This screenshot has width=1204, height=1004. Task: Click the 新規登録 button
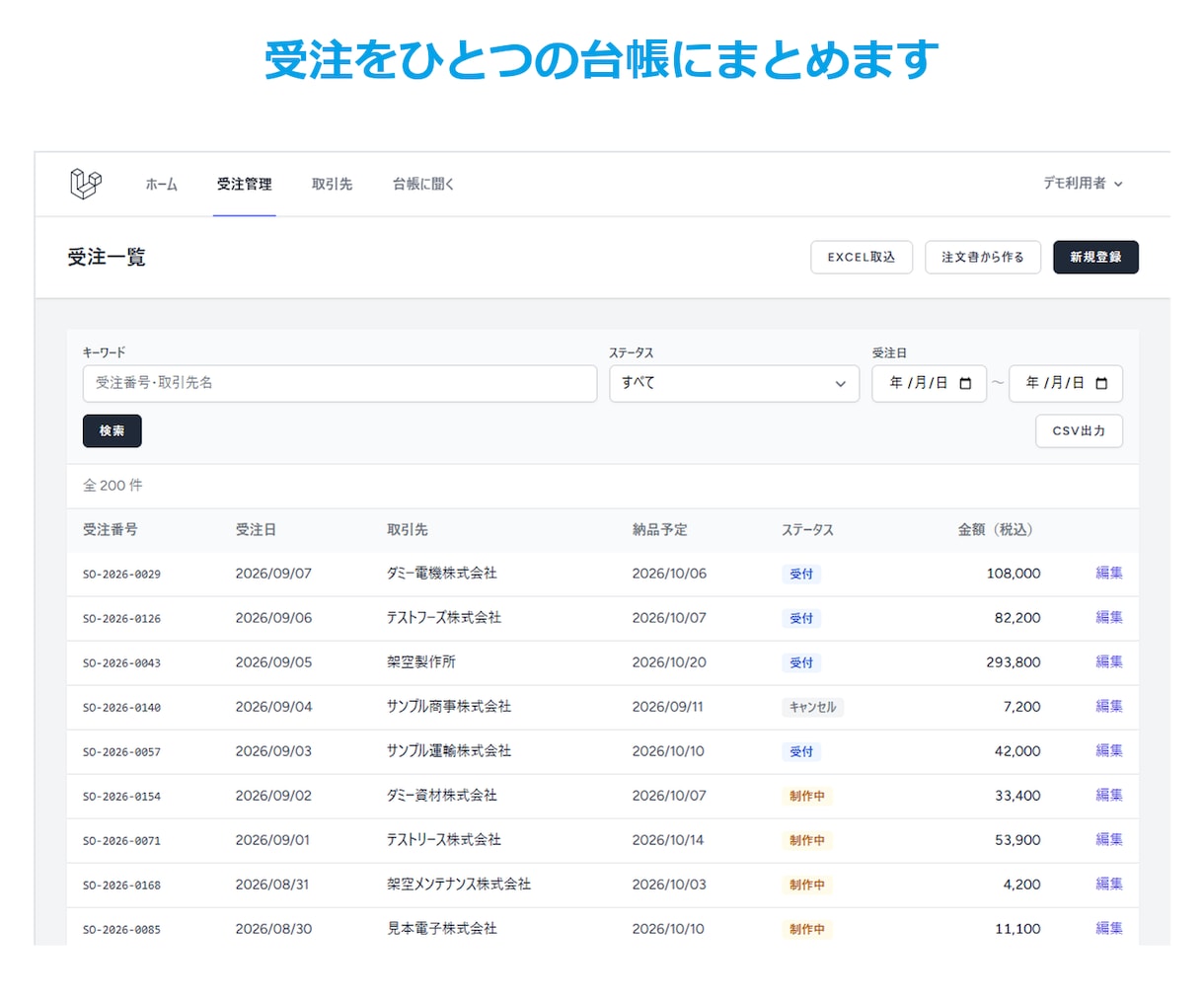coord(1095,257)
